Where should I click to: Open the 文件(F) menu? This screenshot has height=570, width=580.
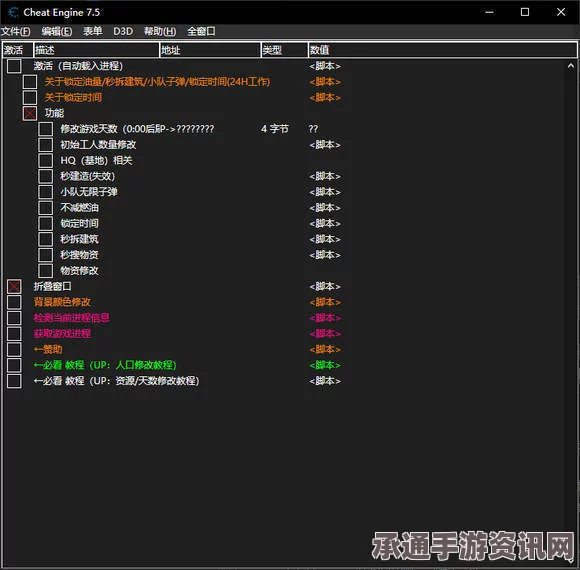(x=16, y=31)
